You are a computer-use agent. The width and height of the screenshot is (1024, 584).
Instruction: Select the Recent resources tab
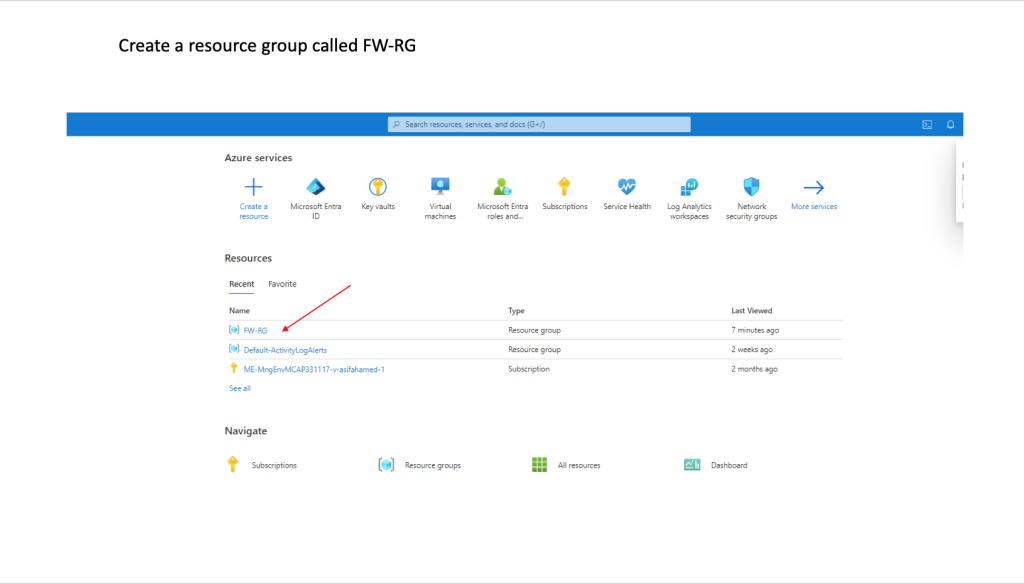[x=241, y=284]
